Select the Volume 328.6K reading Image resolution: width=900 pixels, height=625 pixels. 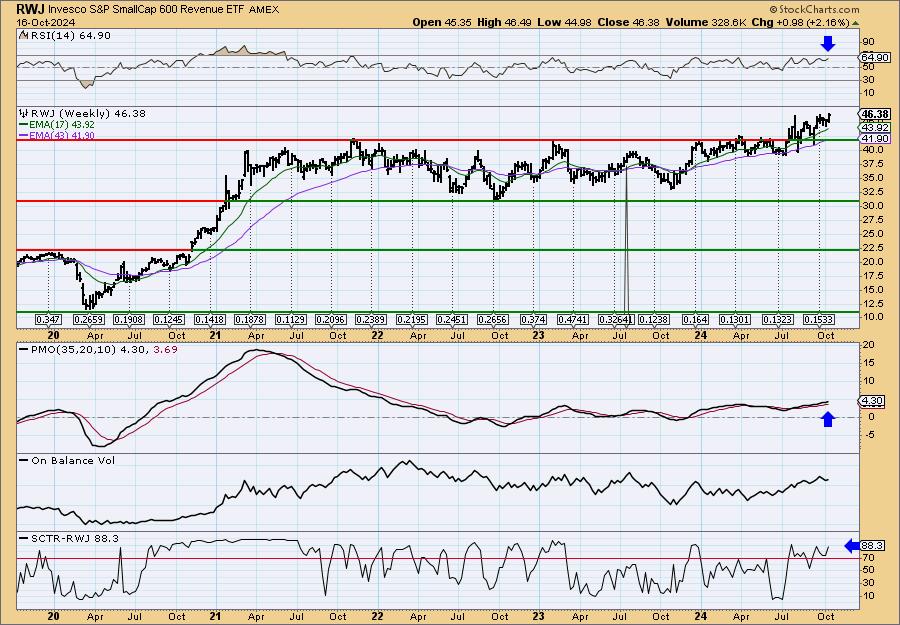point(705,22)
